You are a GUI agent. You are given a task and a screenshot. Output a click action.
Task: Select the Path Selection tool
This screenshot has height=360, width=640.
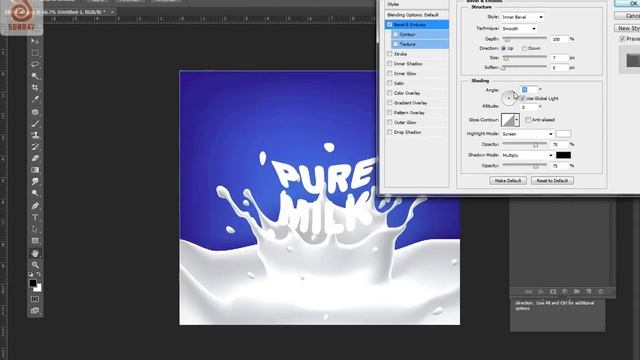coord(35,229)
